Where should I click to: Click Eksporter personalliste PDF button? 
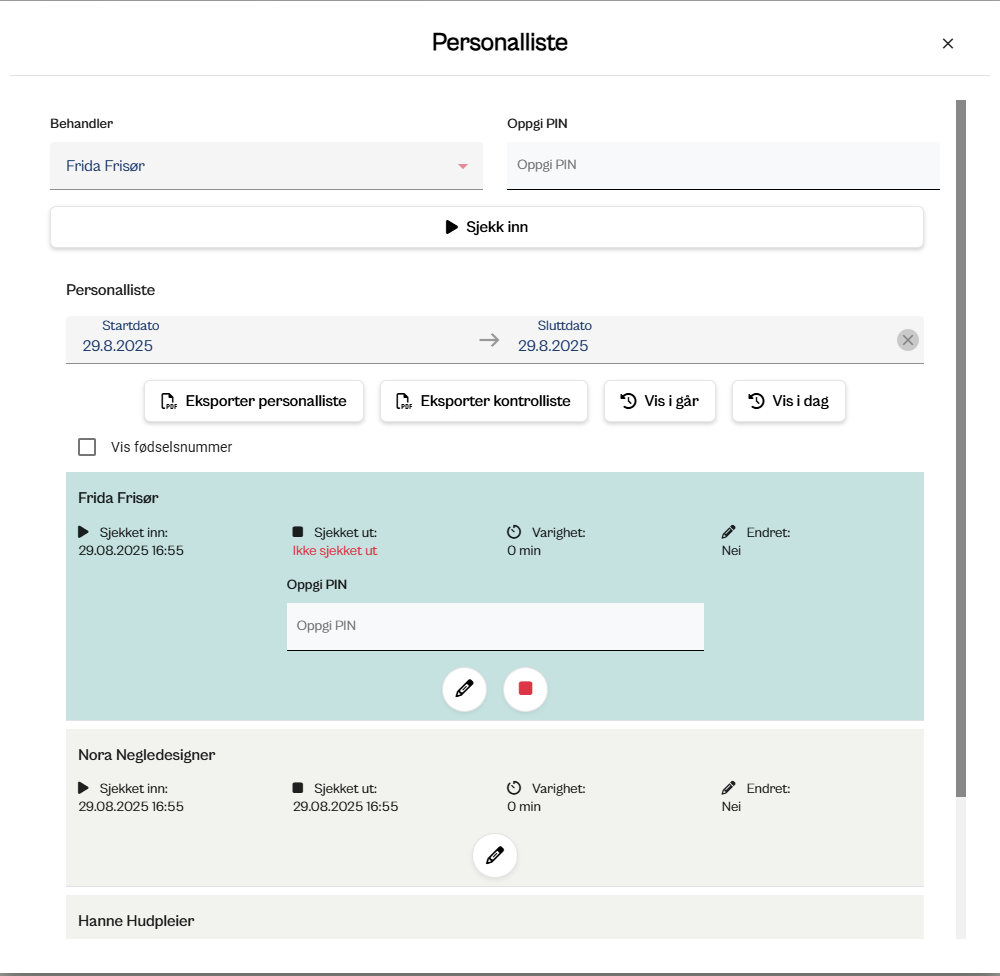tap(254, 401)
